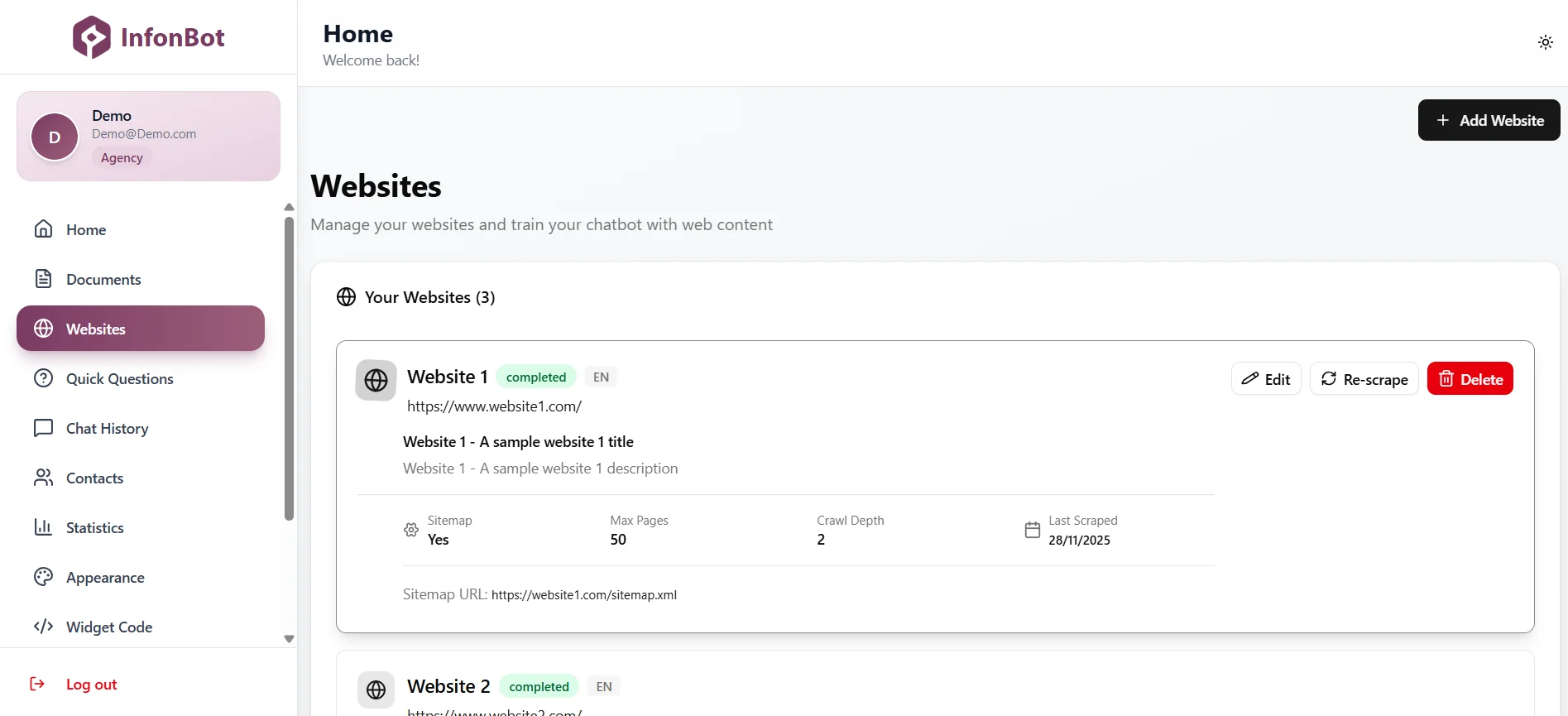Click the Chat History message icon

pos(44,428)
